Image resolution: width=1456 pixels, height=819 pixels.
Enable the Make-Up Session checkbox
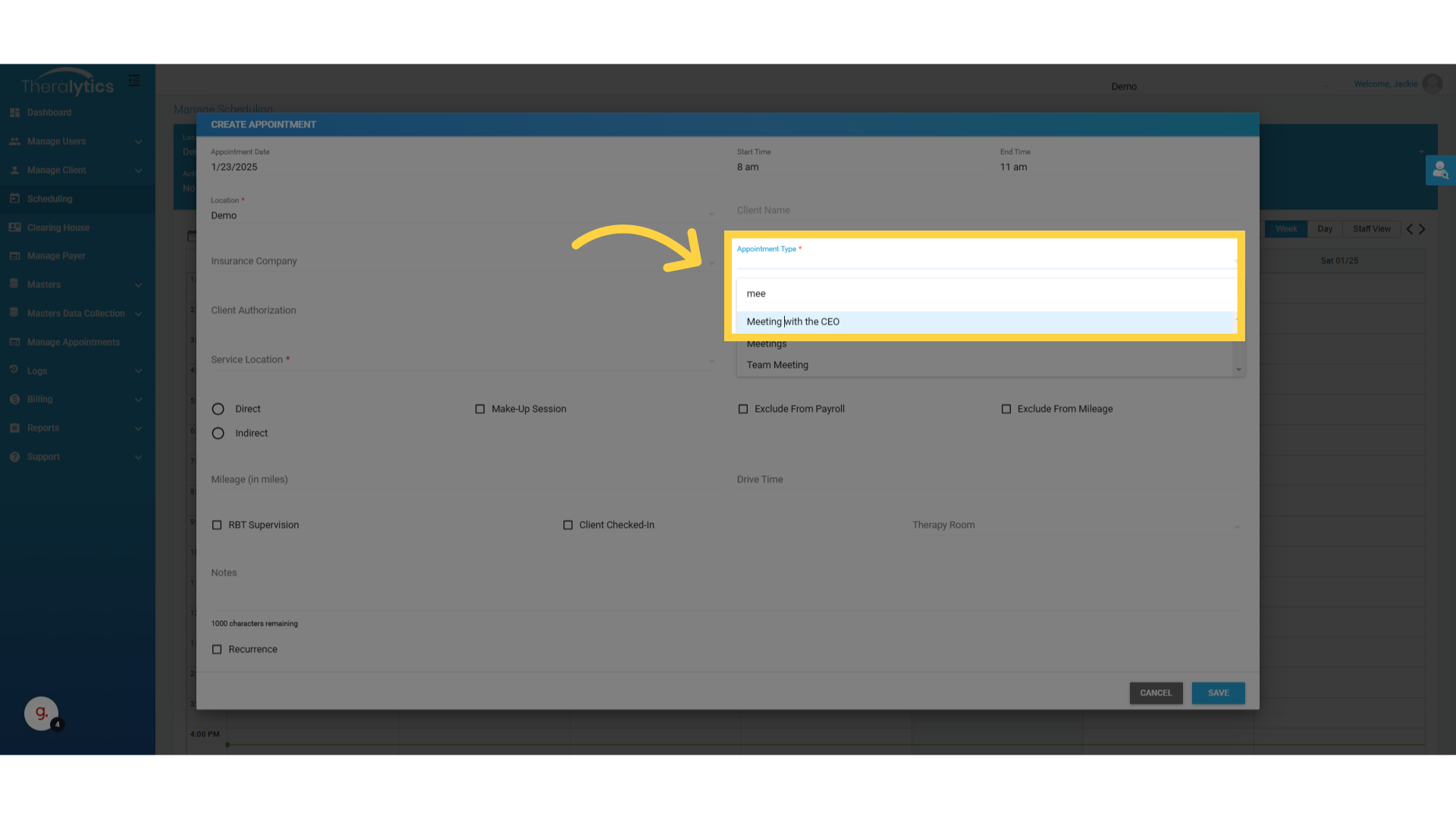[x=480, y=409]
